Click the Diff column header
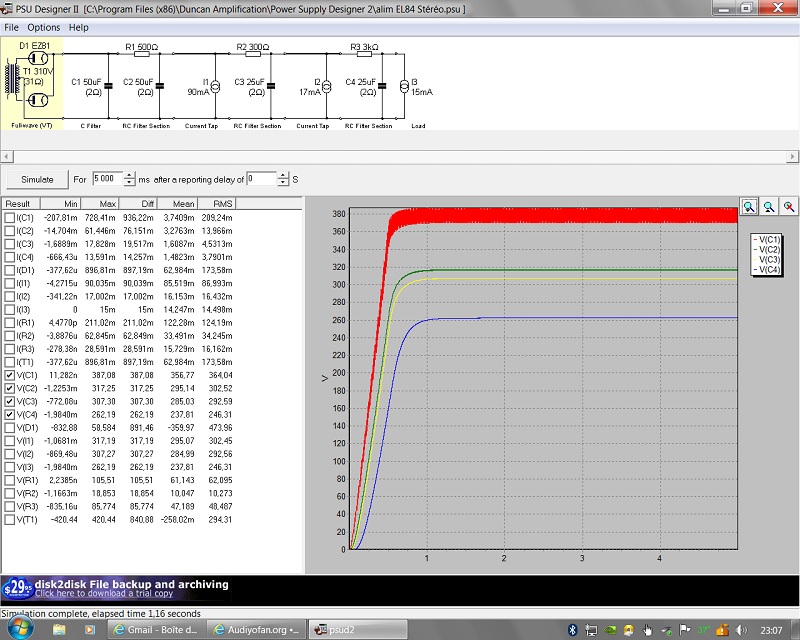The image size is (800, 640). pos(138,204)
